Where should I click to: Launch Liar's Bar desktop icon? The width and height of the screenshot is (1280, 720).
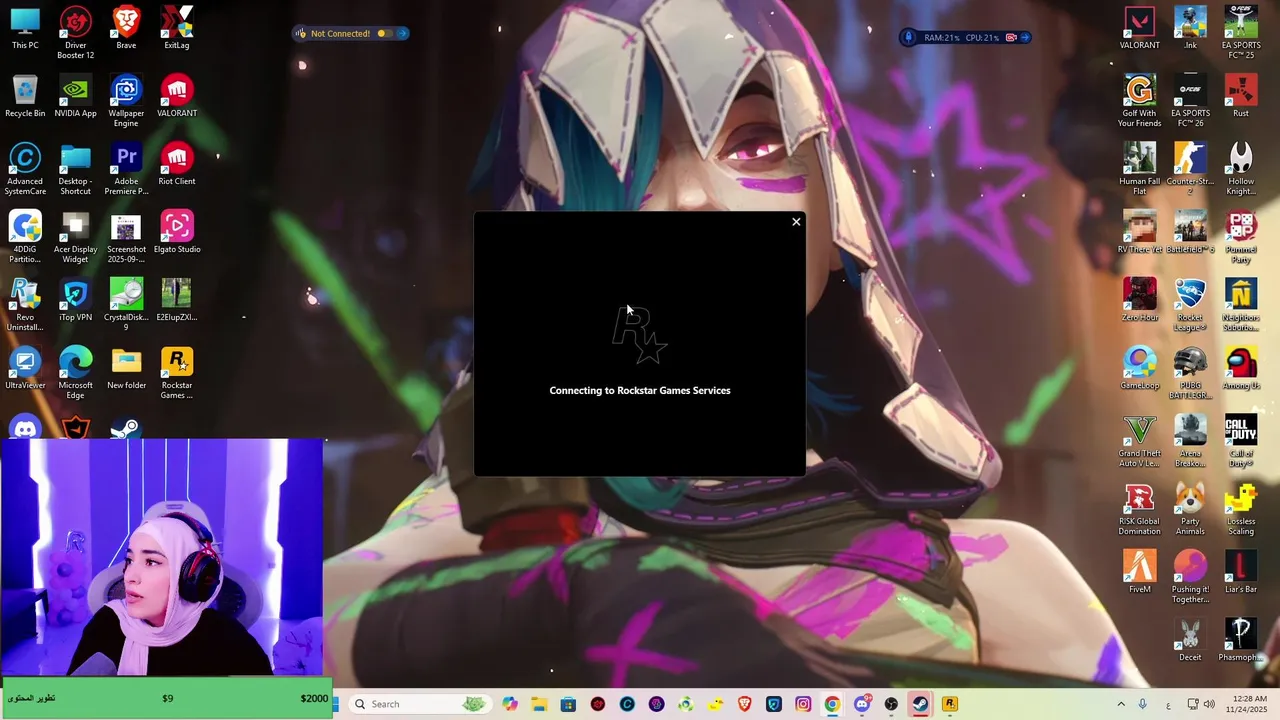[x=1241, y=572]
